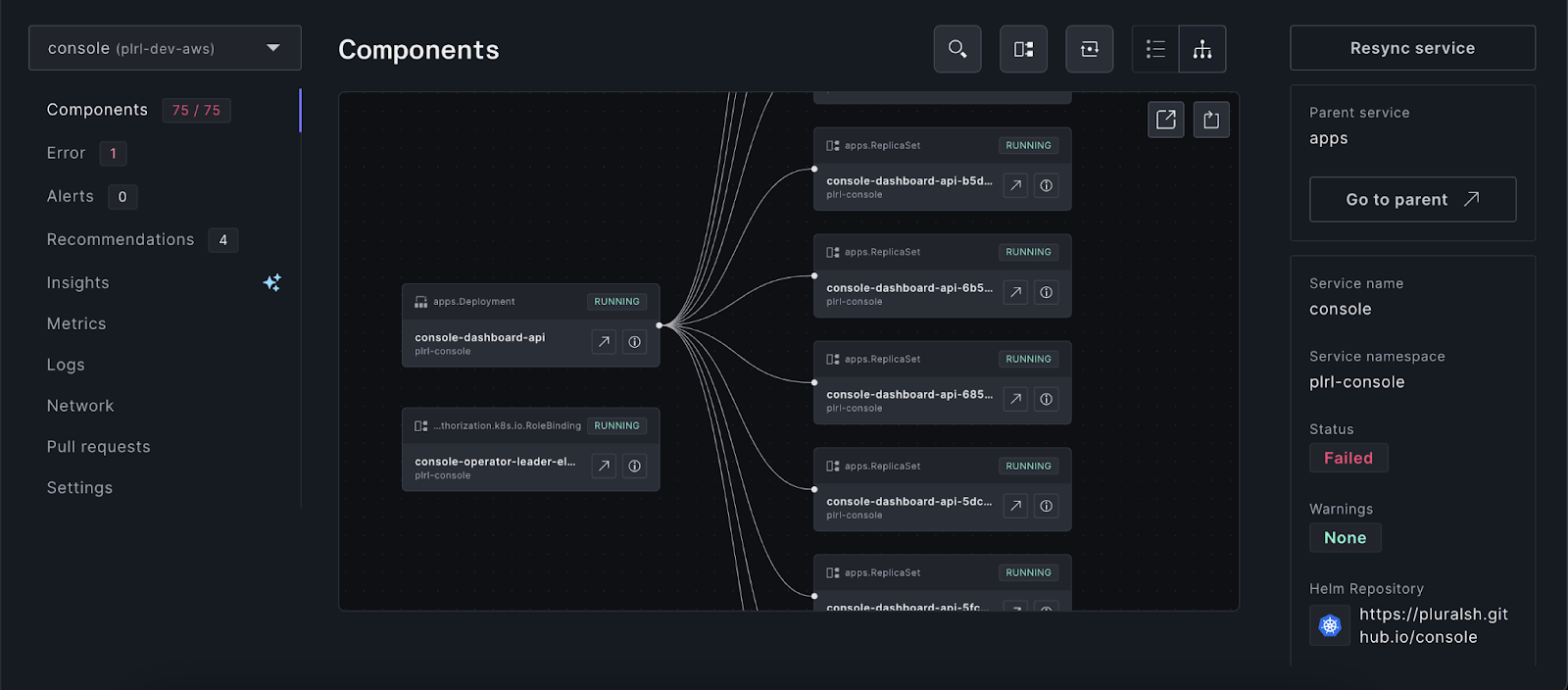Show info for console-dashboard-api-5dc replicaset
The width and height of the screenshot is (1568, 690).
(x=1047, y=506)
